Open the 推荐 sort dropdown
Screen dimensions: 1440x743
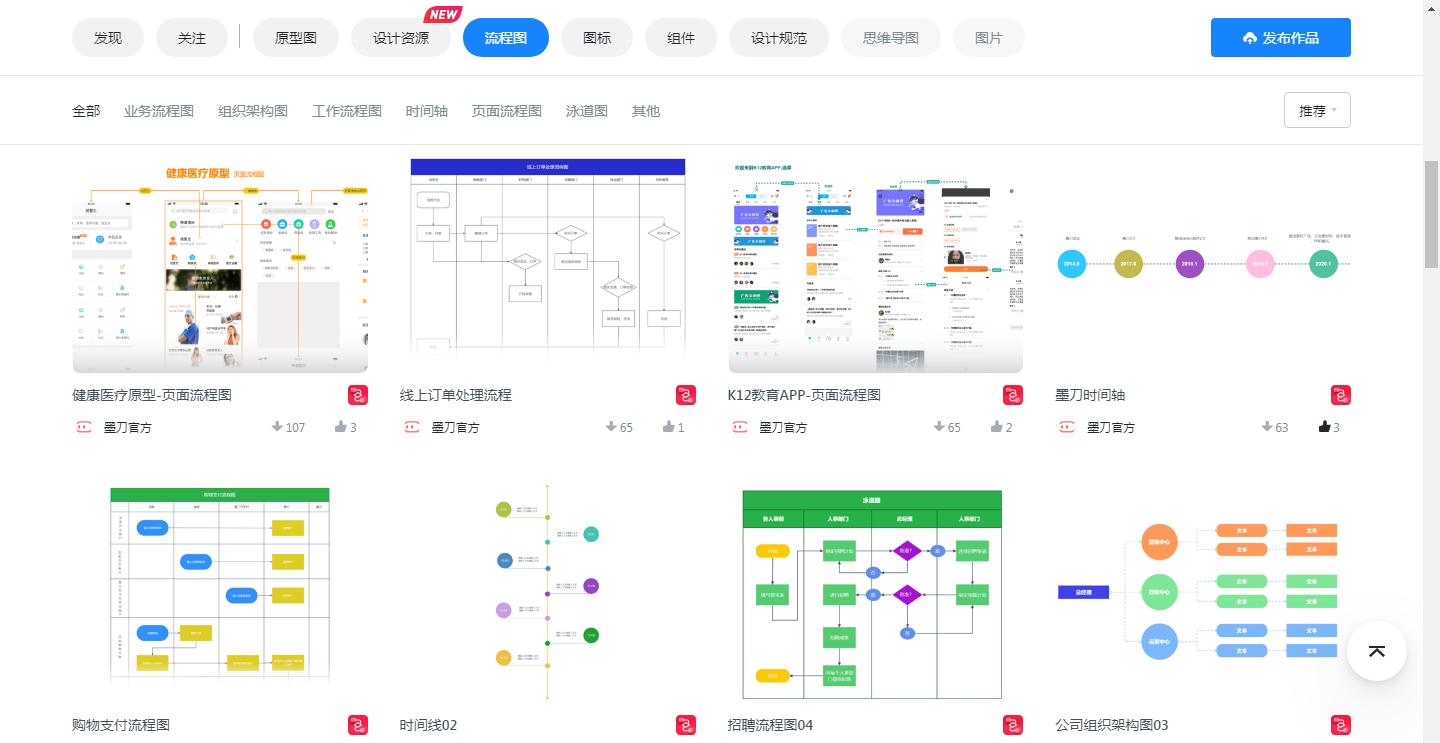[1317, 110]
